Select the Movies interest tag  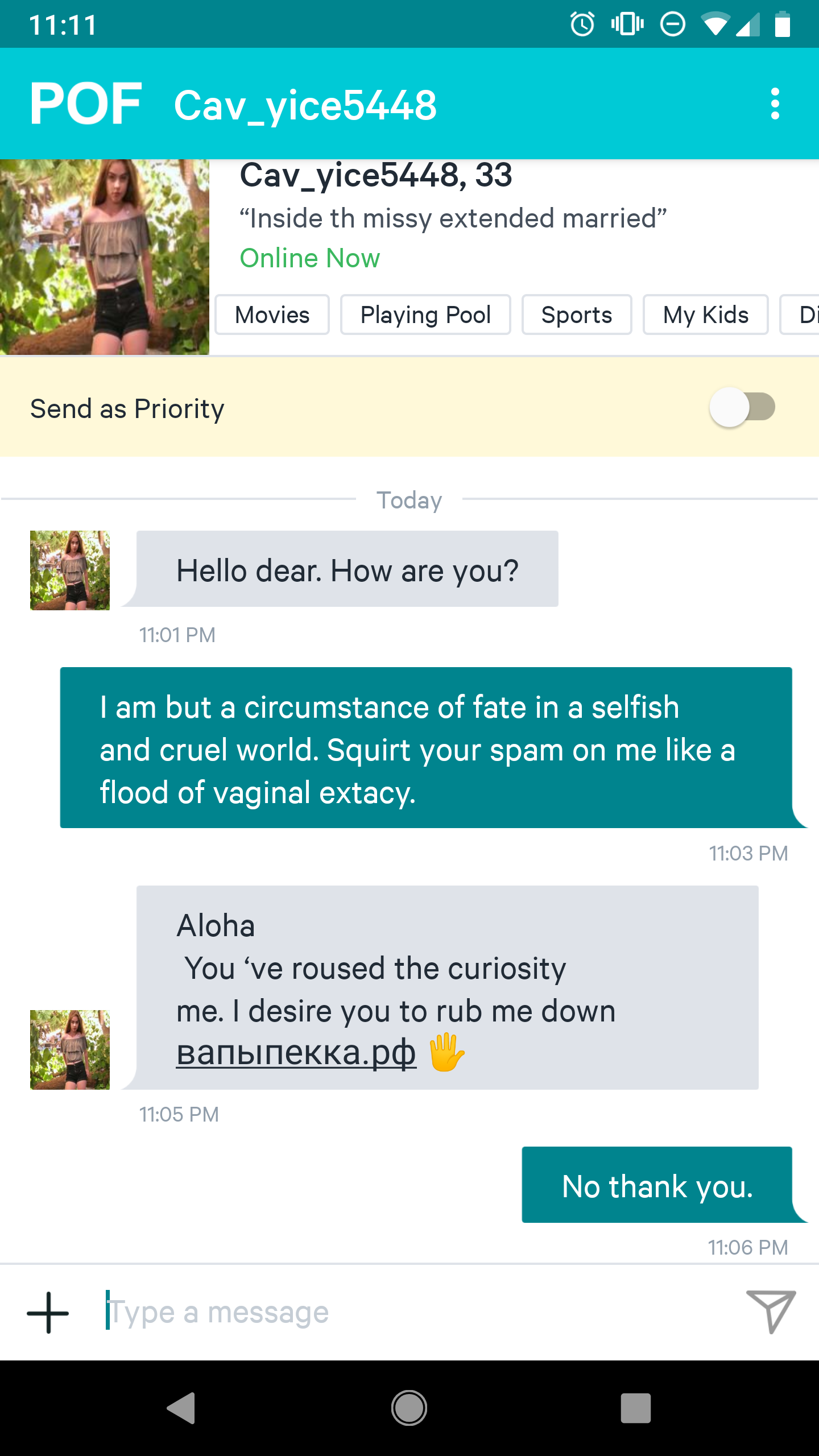pos(272,315)
